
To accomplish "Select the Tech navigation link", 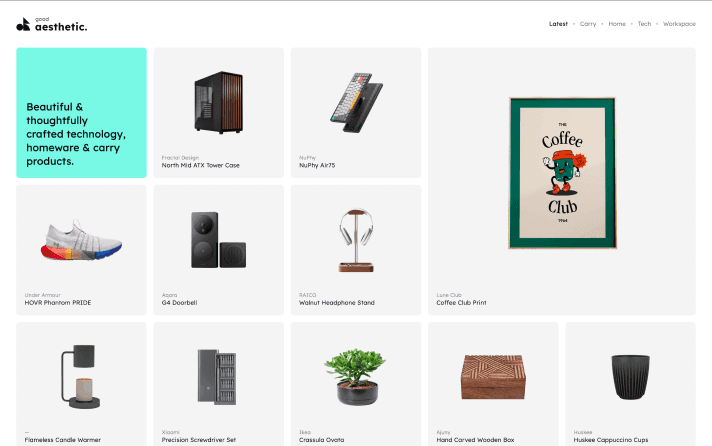I will [x=644, y=24].
